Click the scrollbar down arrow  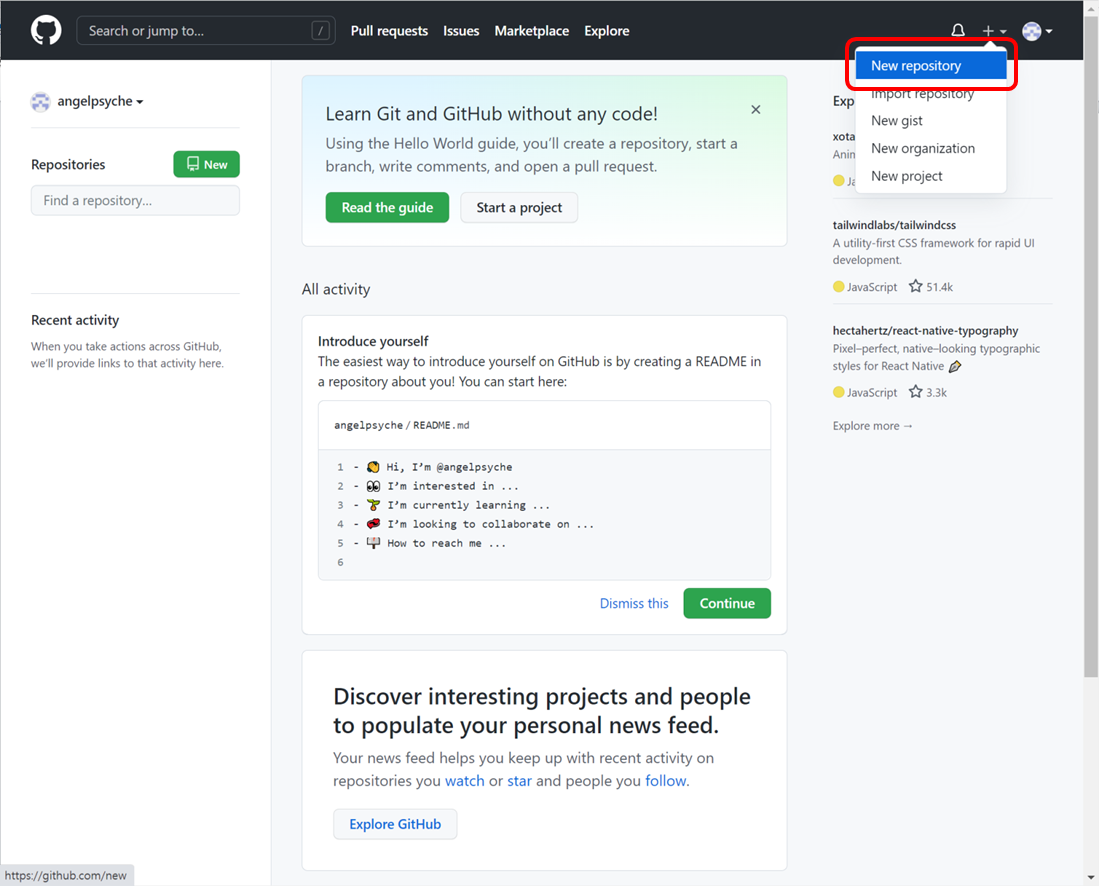pos(1091,877)
